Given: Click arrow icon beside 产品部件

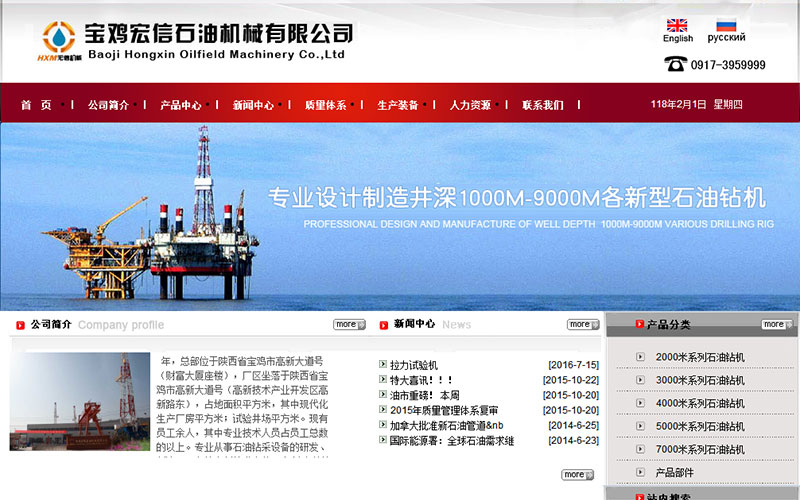Looking at the screenshot, I should (640, 472).
